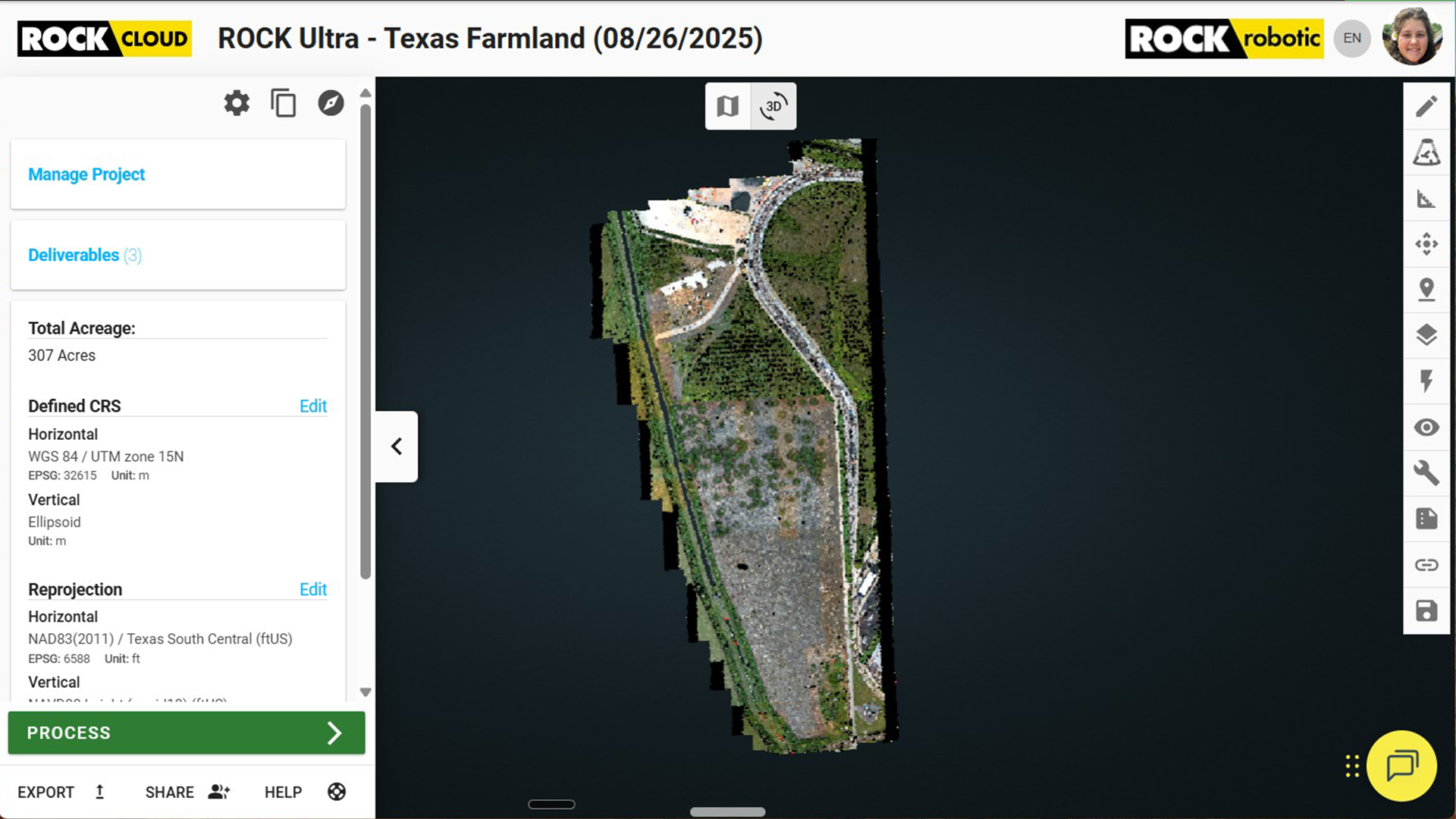Click the green PROCESS button
This screenshot has height=819, width=1456.
click(x=186, y=733)
